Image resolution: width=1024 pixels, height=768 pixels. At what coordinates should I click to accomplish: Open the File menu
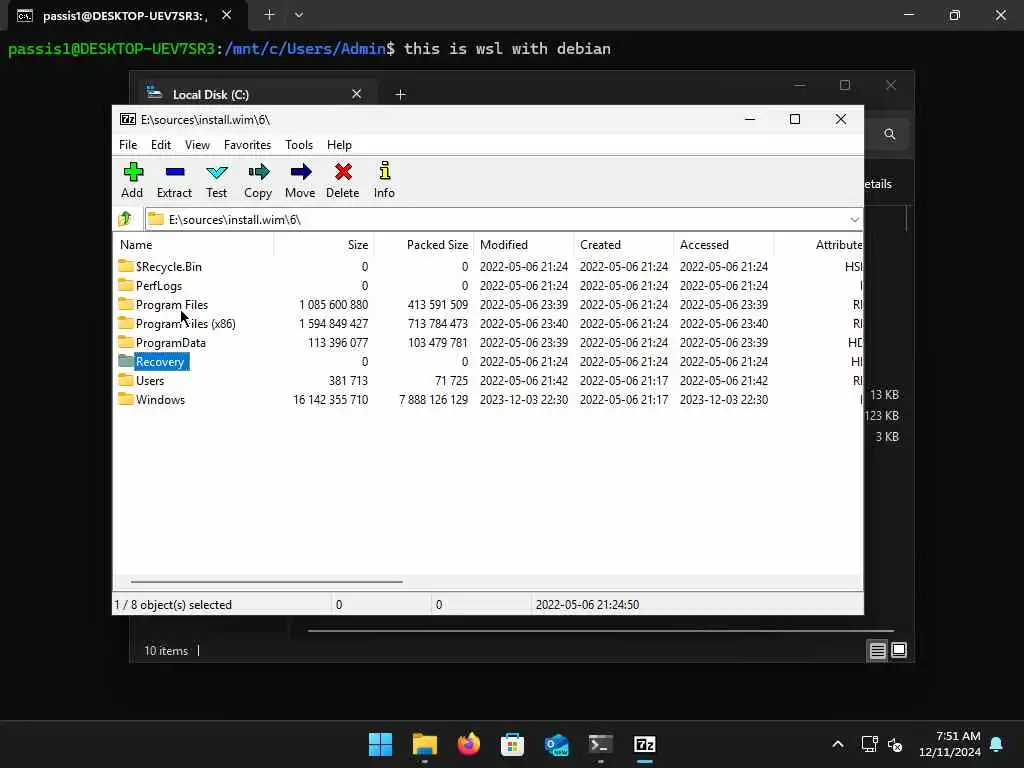click(x=128, y=144)
